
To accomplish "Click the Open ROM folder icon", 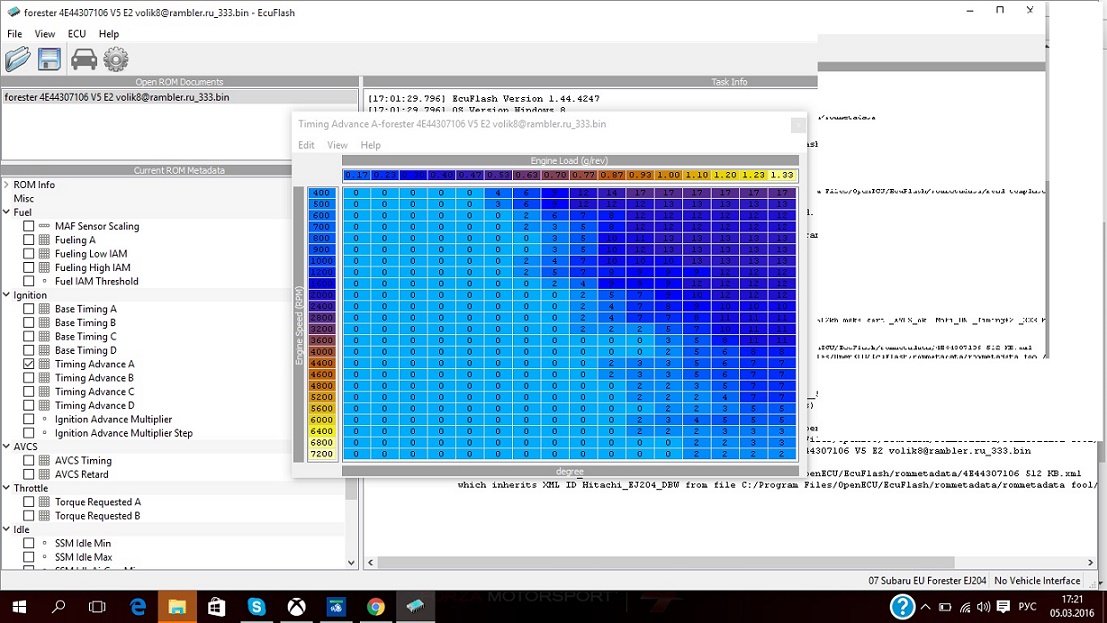I will coord(18,60).
